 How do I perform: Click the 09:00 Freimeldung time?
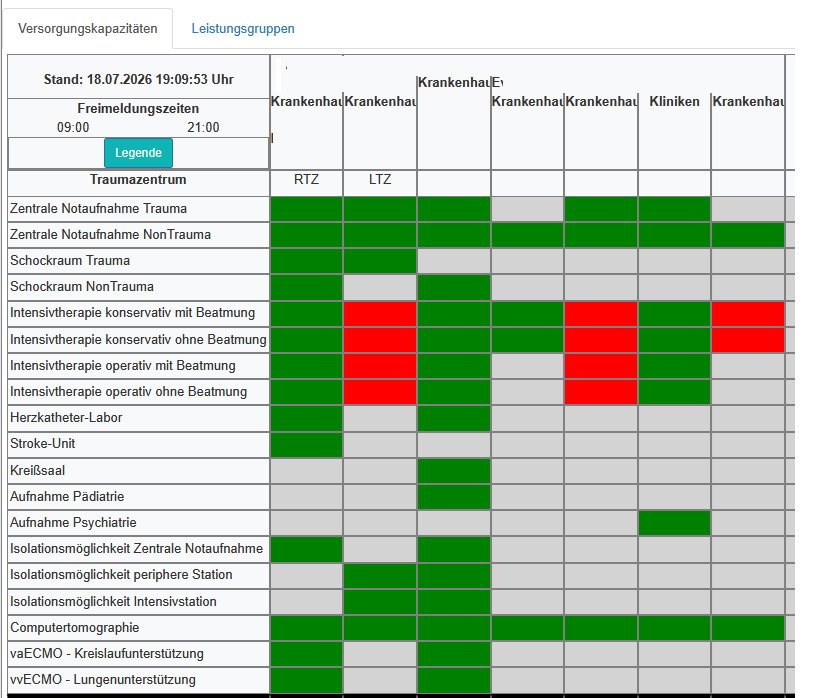(x=73, y=127)
